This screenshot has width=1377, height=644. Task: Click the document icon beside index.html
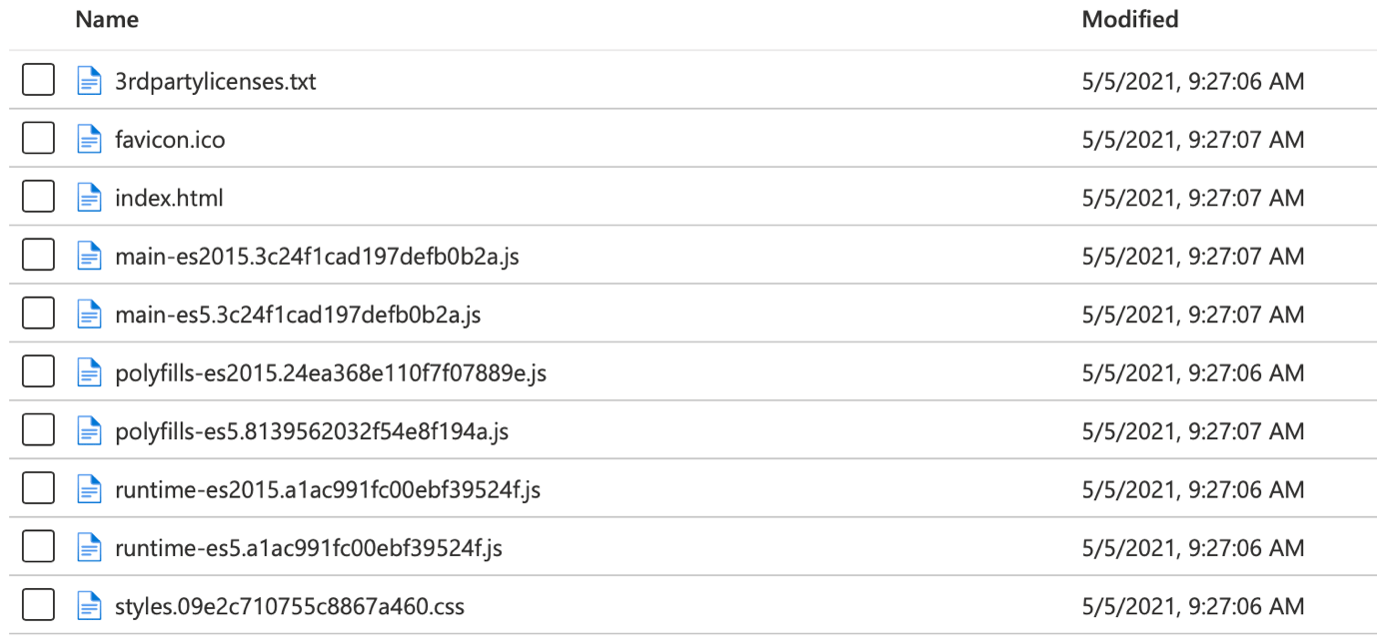(90, 198)
